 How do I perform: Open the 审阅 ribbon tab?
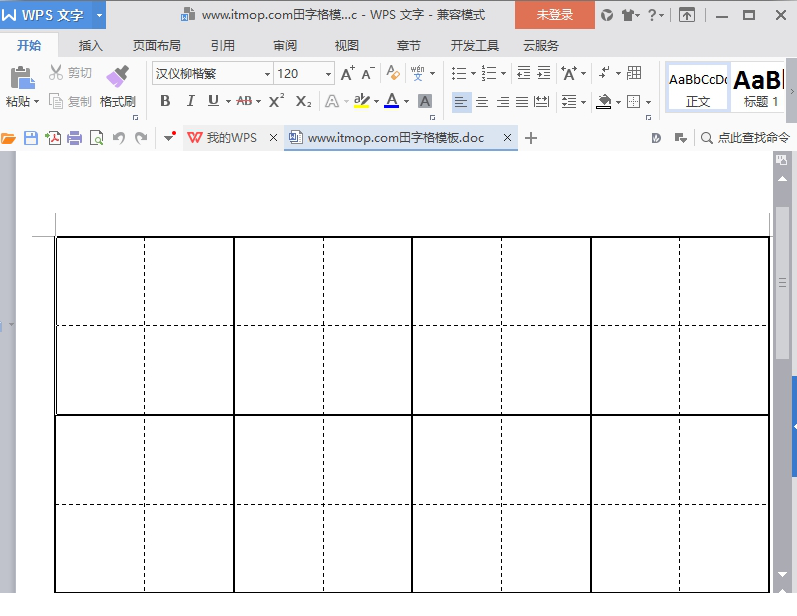point(285,46)
